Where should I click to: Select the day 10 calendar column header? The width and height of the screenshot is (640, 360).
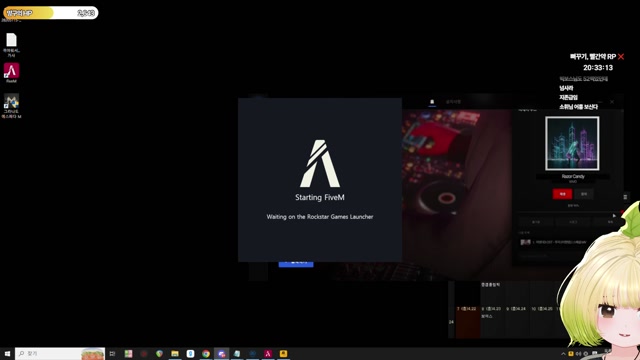tap(542, 309)
